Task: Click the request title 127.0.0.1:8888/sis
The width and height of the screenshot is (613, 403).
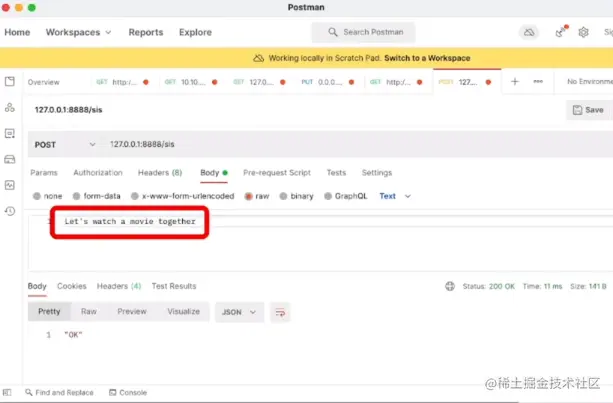Action: pyautogui.click(x=68, y=110)
